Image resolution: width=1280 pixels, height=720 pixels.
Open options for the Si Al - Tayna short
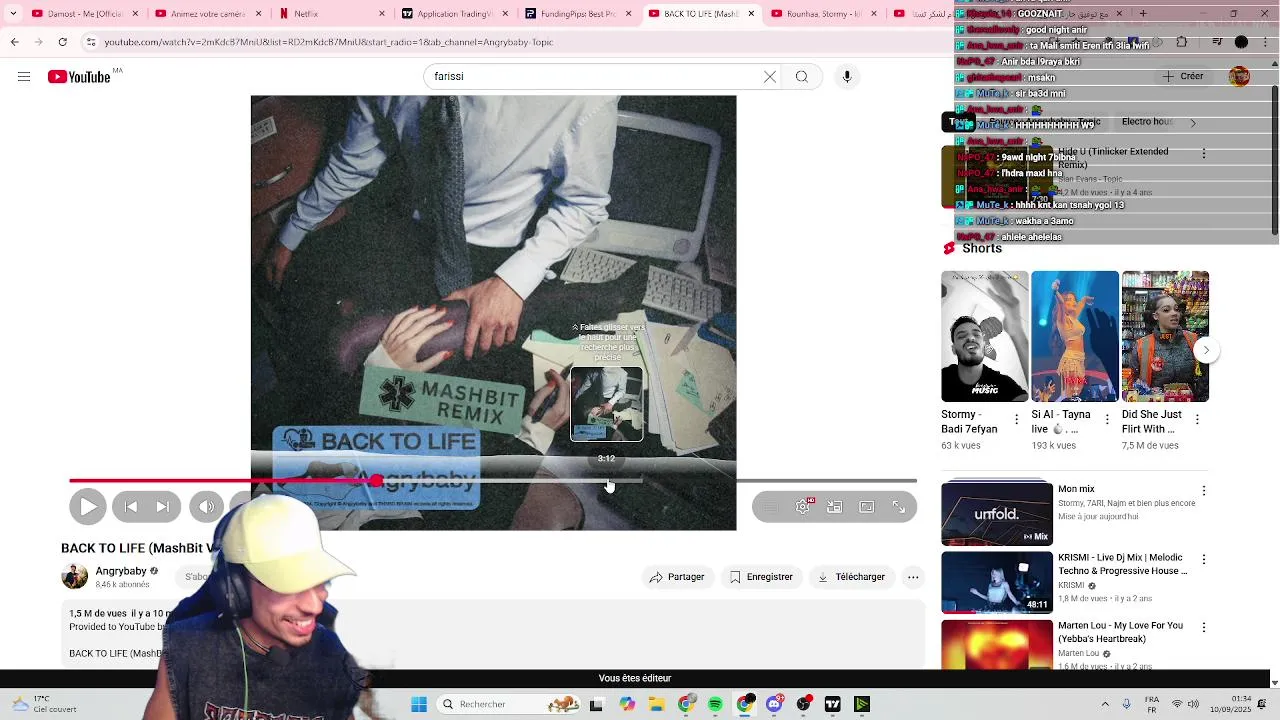coord(1107,420)
